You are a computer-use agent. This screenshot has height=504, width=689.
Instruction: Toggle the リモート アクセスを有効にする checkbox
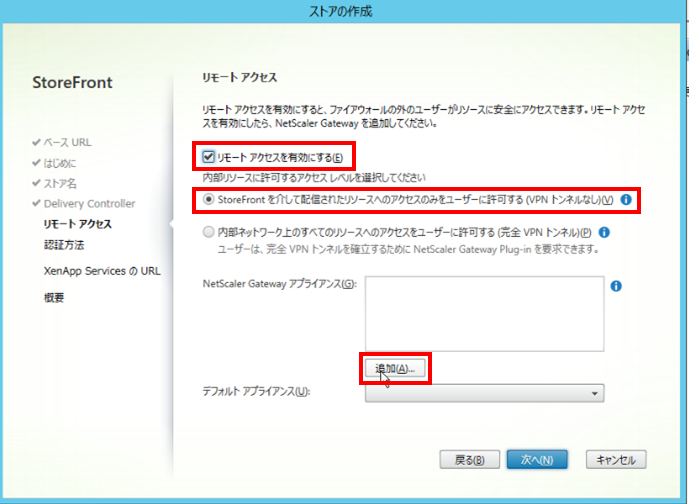tap(208, 157)
